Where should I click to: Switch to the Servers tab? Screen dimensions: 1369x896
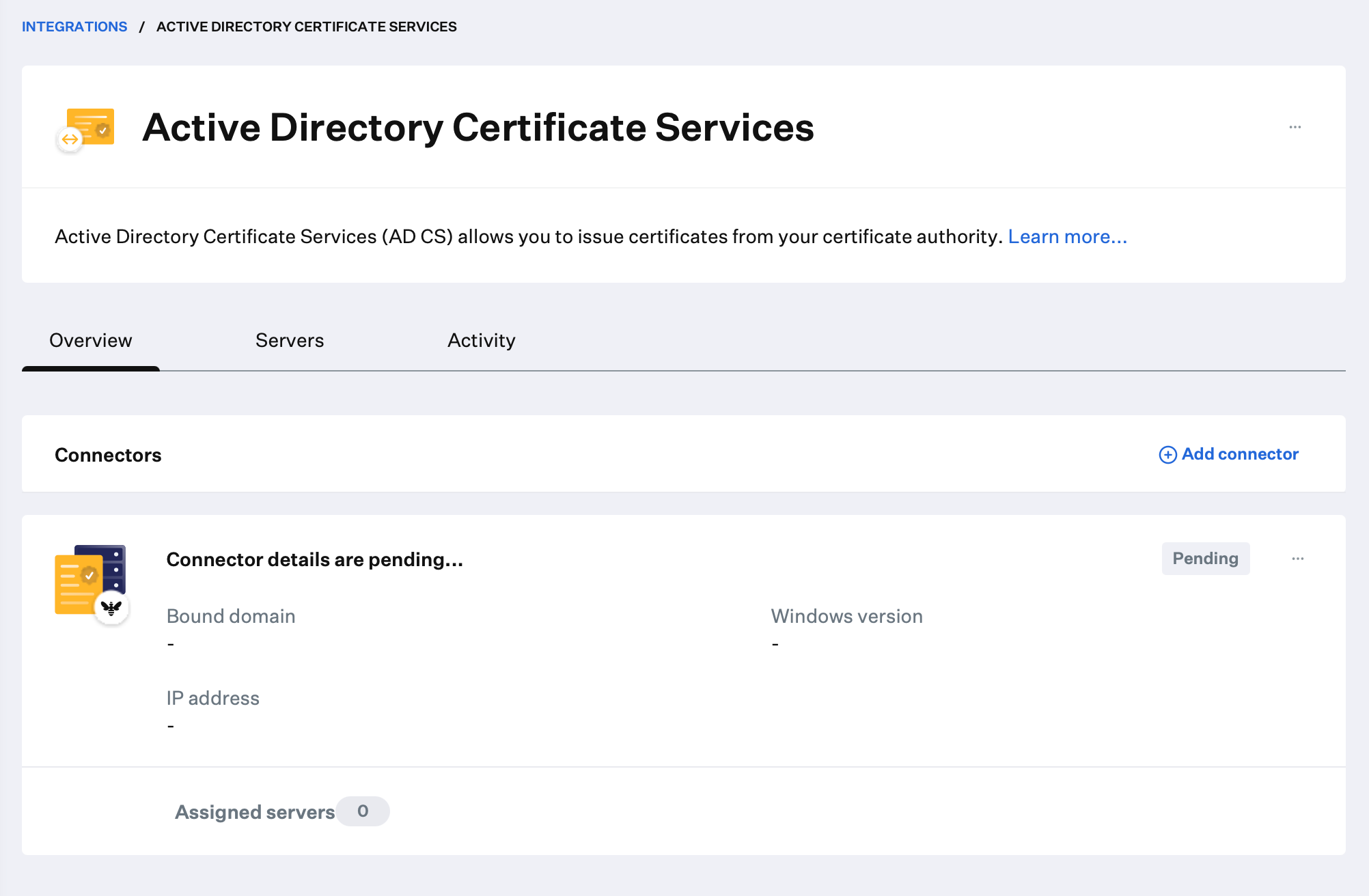tap(290, 340)
